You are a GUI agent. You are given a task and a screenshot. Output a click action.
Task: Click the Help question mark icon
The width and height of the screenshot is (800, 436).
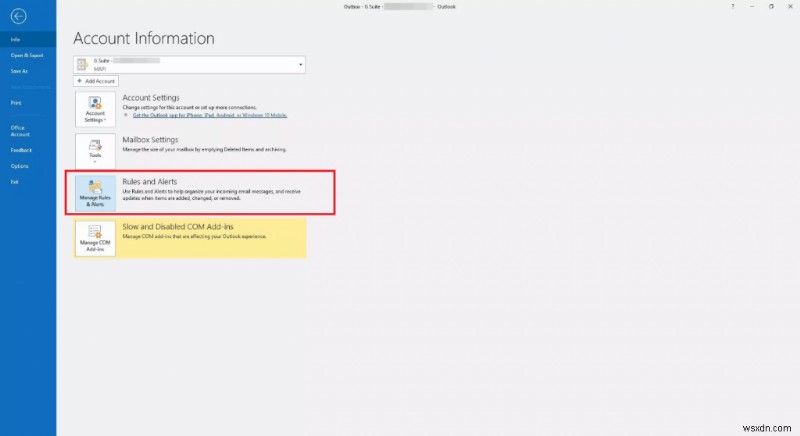click(733, 7)
